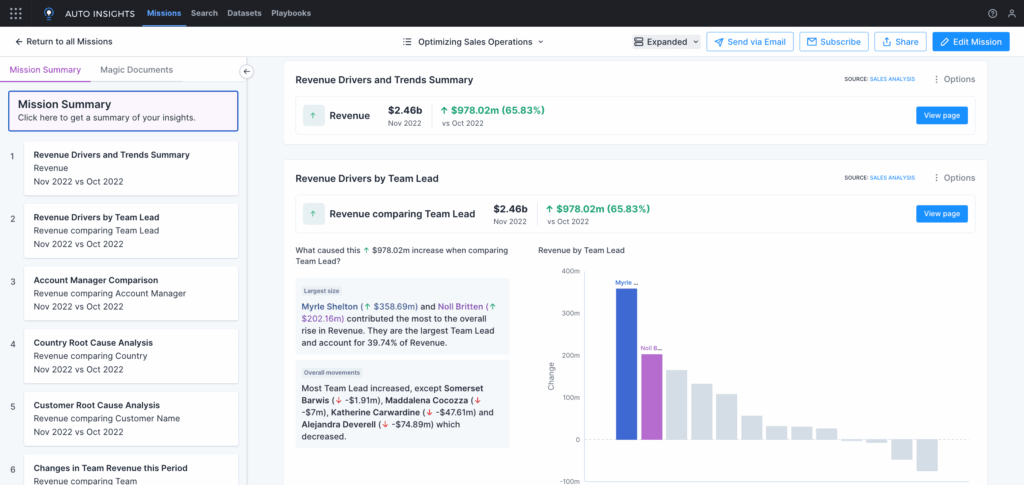The image size is (1024, 485).
Task: Open Options for Revenue Drivers by Team Lead
Action: pyautogui.click(x=954, y=178)
